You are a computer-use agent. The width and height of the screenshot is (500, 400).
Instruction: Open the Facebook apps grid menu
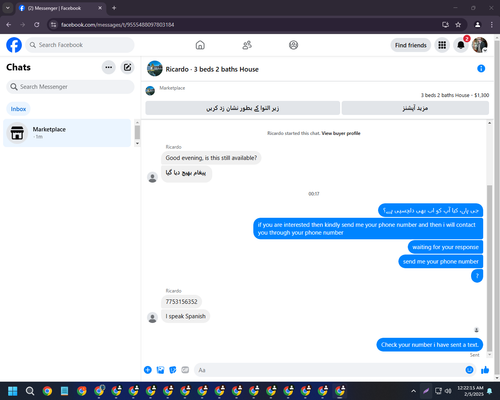(x=442, y=45)
